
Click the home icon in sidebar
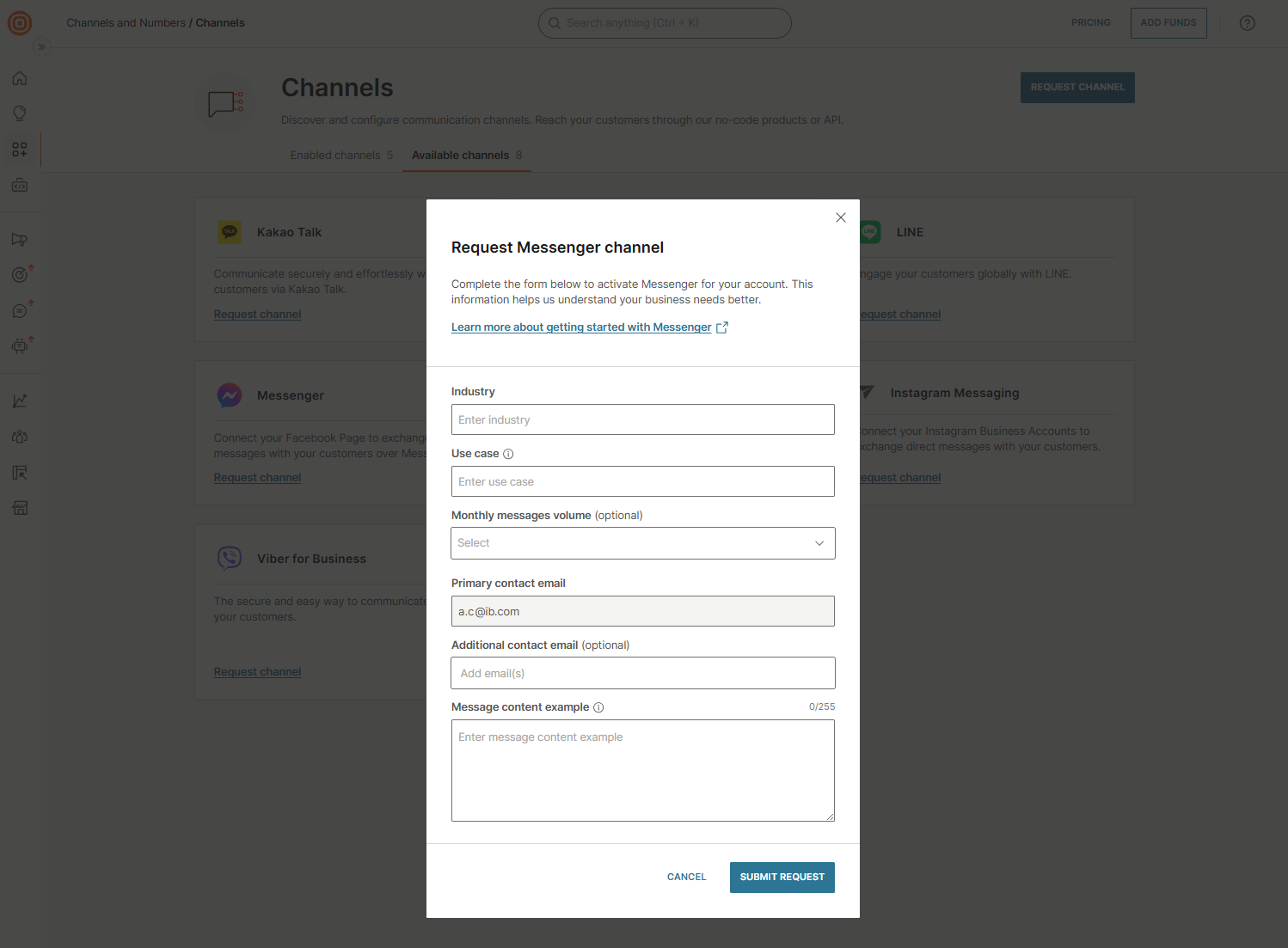click(20, 78)
